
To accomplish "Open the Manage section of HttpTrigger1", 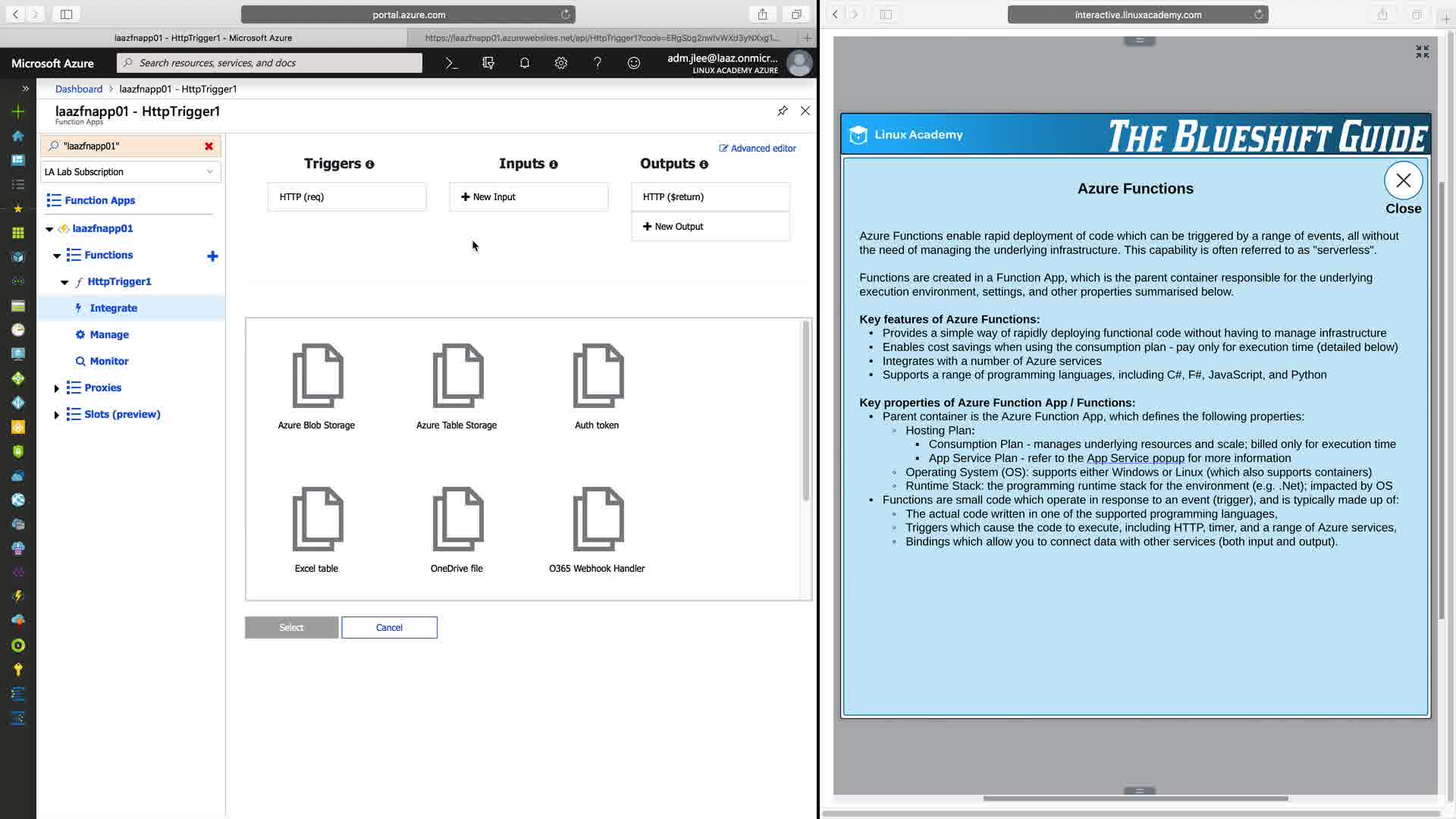I will point(109,334).
